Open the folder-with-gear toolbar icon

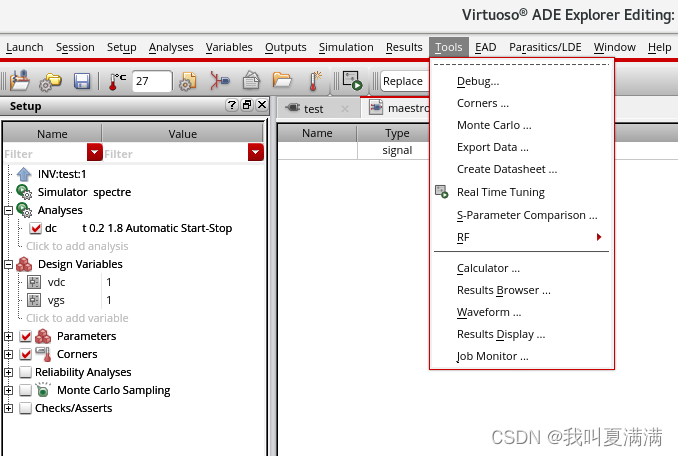click(x=50, y=81)
